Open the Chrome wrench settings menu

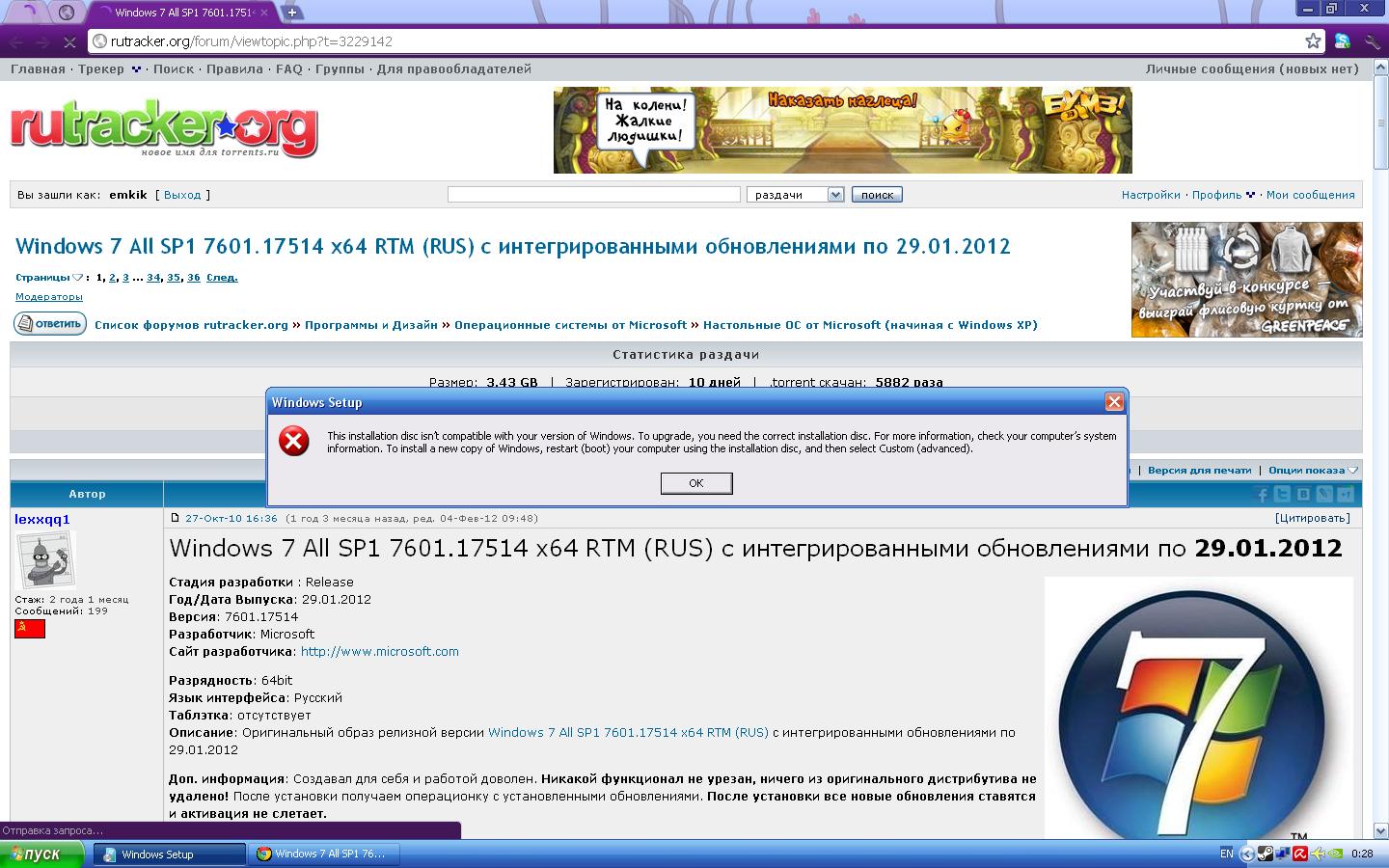(1372, 41)
